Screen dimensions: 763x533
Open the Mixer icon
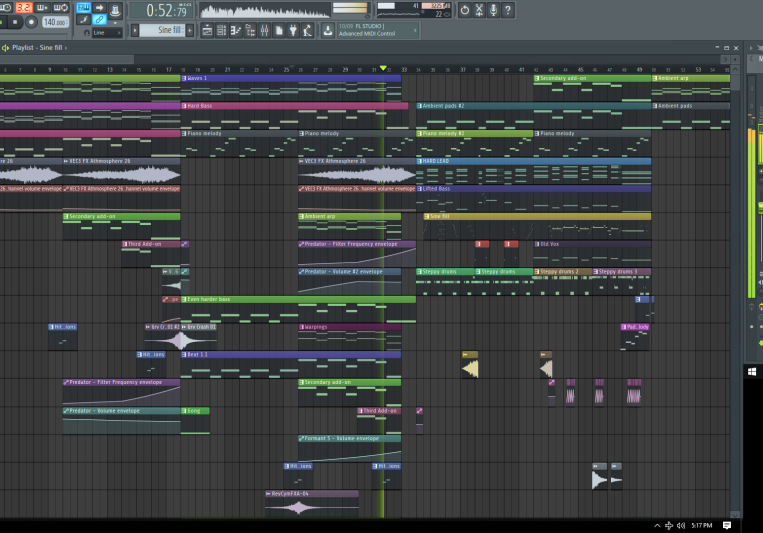pos(264,31)
